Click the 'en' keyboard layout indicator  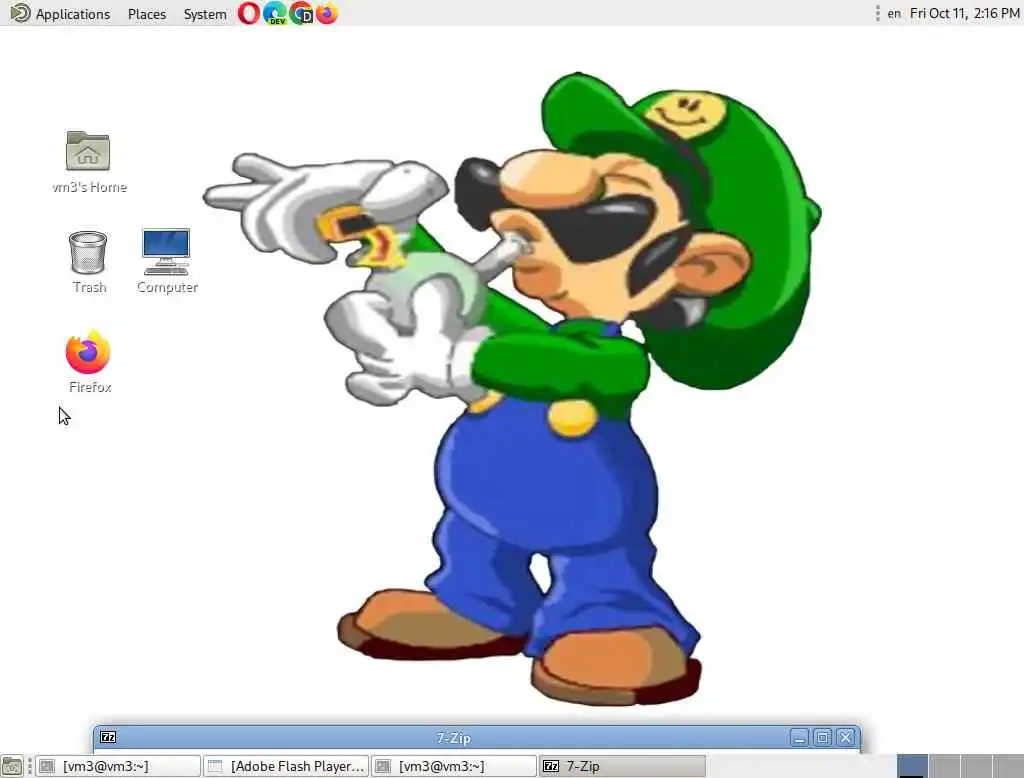coord(893,13)
